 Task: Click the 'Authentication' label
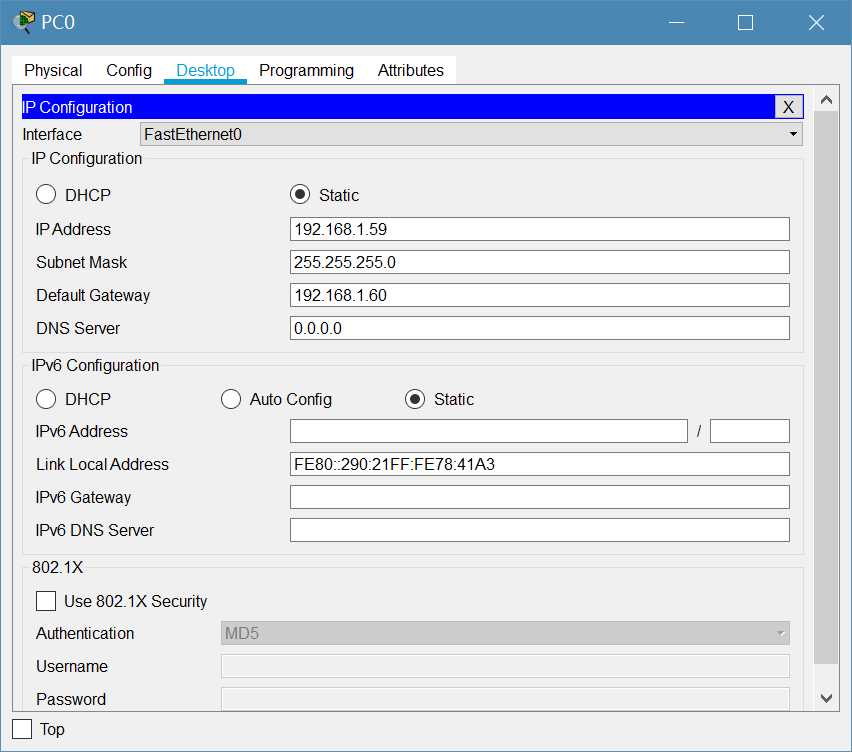pyautogui.click(x=85, y=634)
